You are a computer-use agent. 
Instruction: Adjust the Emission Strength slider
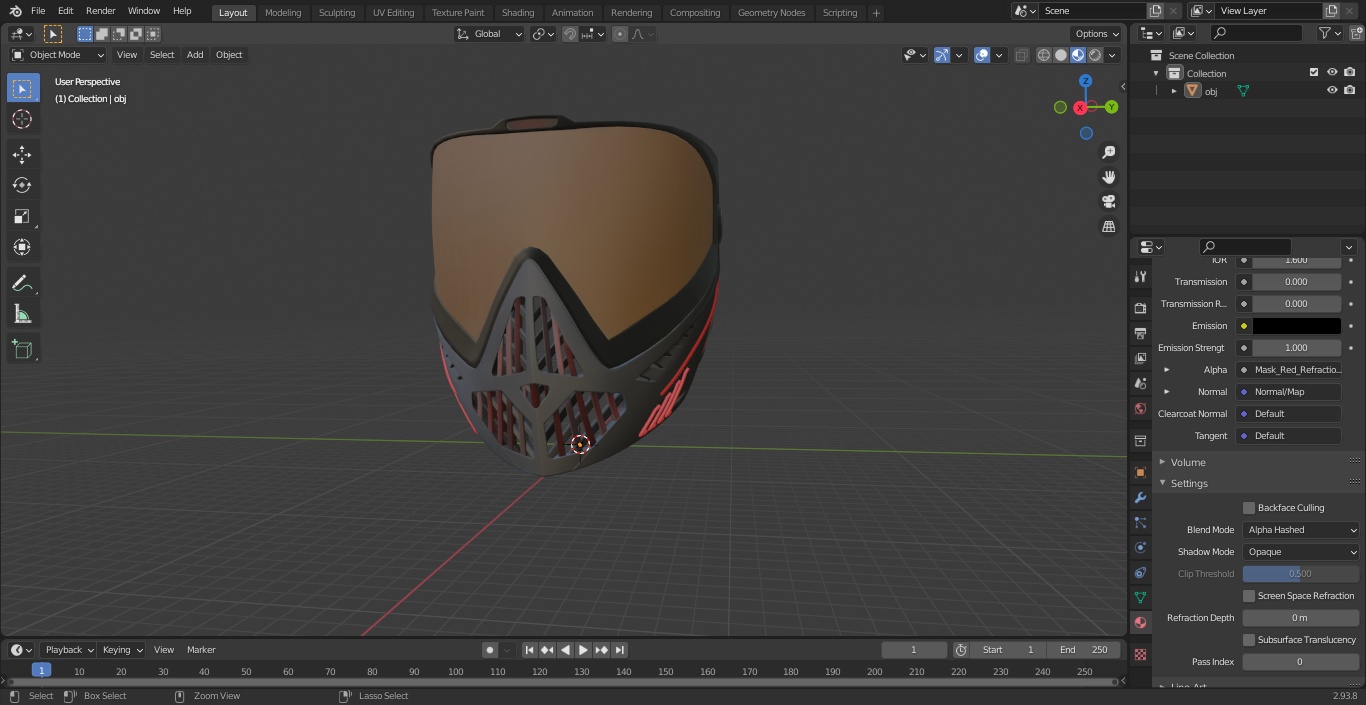pyautogui.click(x=1296, y=348)
